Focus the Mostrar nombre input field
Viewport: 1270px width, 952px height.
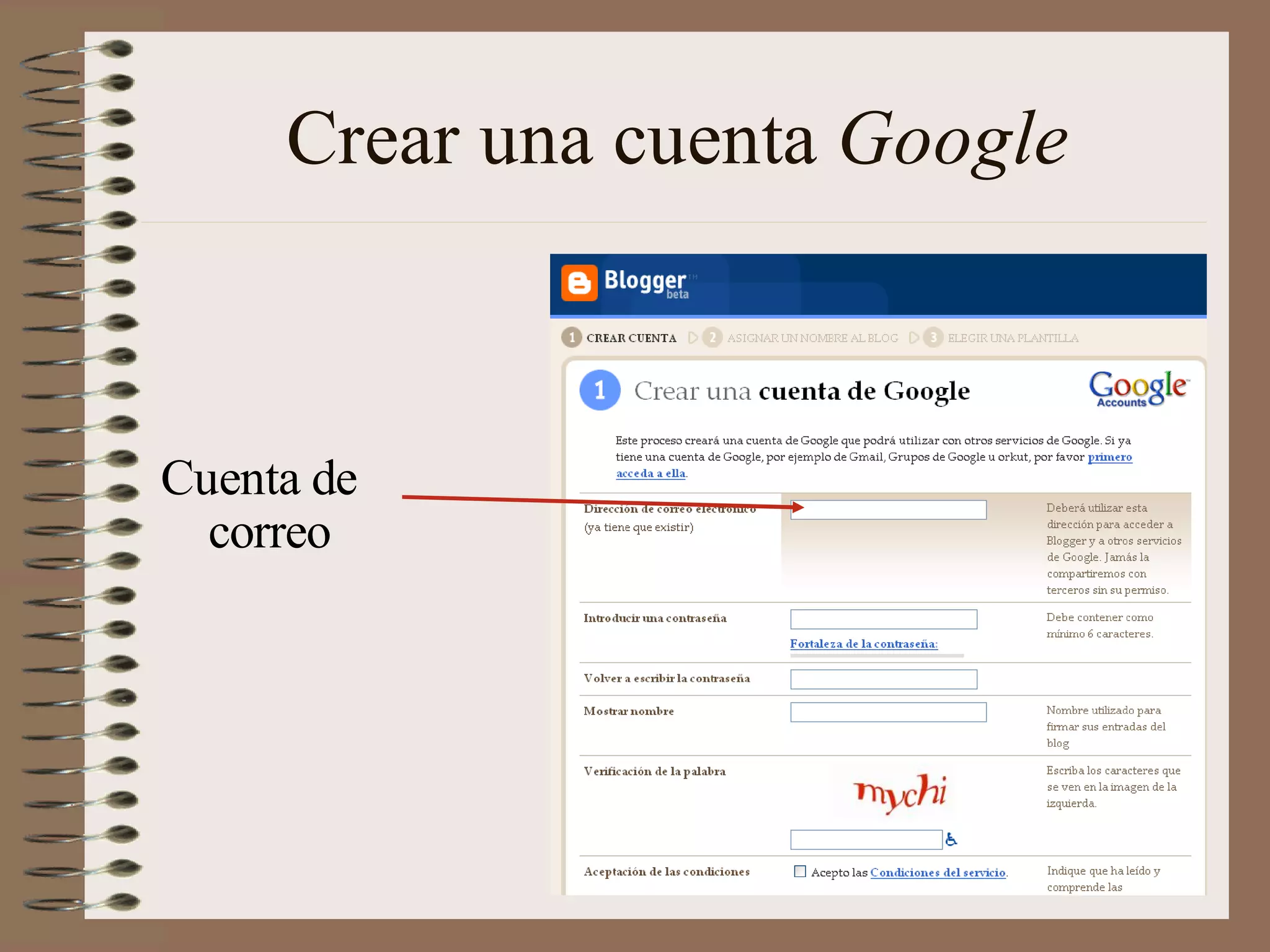(x=888, y=712)
